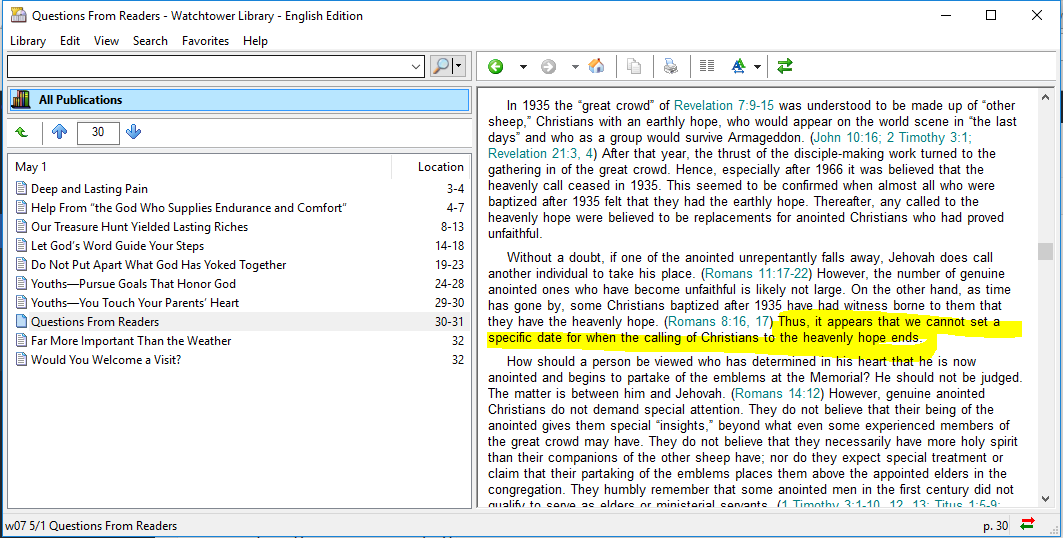Click the search magnifier button

441,66
